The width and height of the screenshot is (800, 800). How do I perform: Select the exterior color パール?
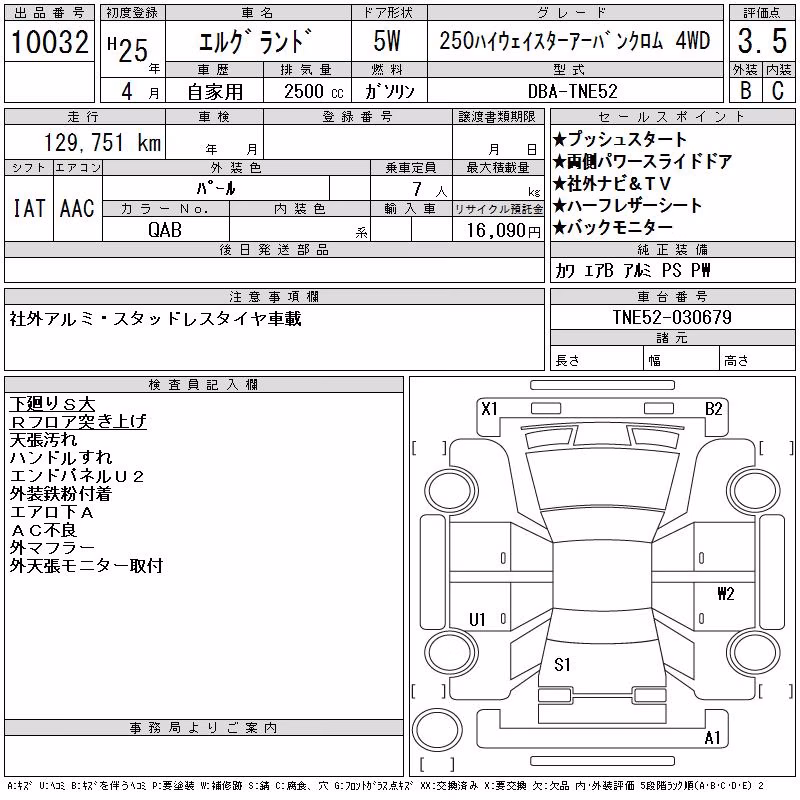point(216,188)
